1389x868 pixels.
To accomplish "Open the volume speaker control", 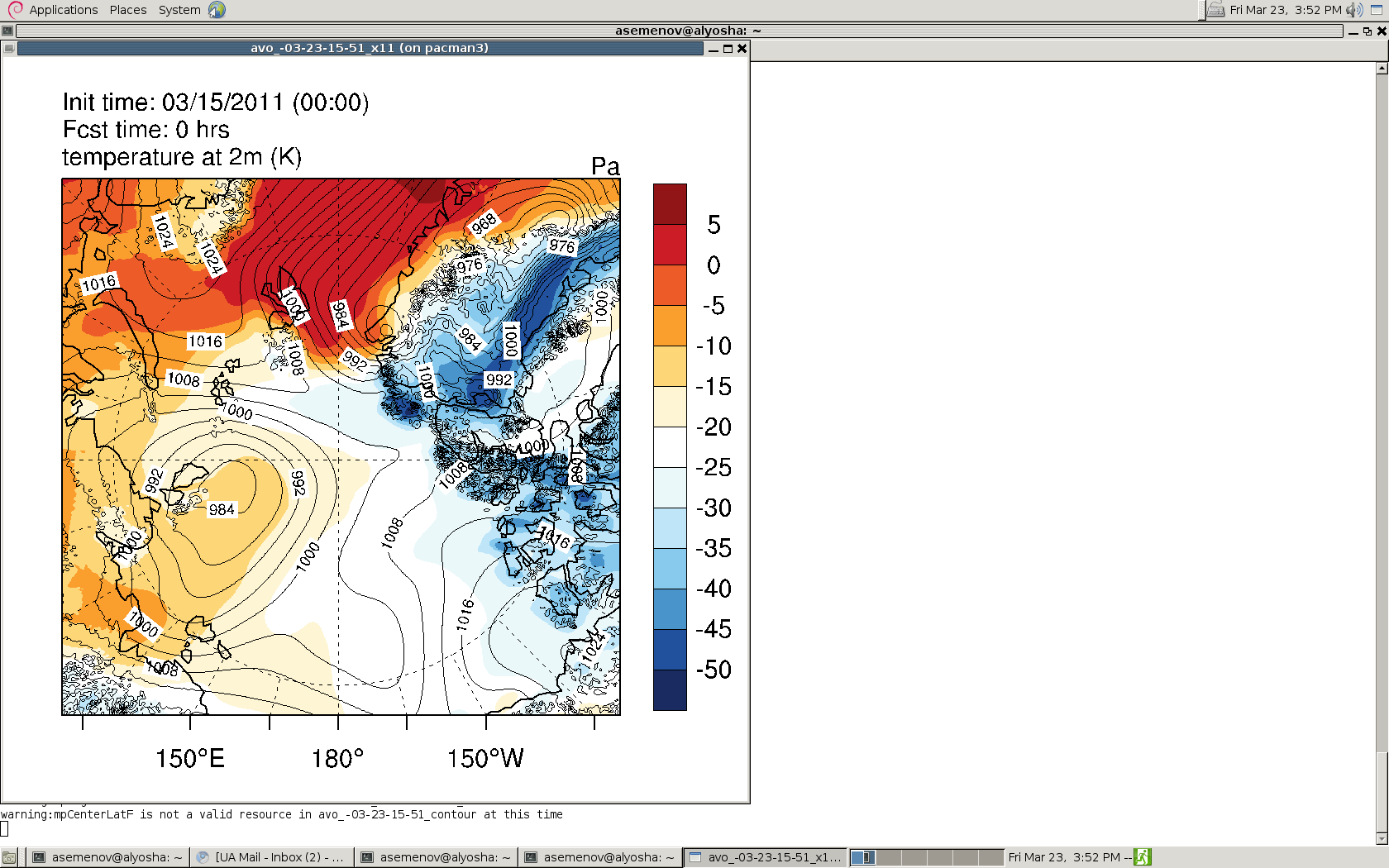I will pyautogui.click(x=1353, y=10).
